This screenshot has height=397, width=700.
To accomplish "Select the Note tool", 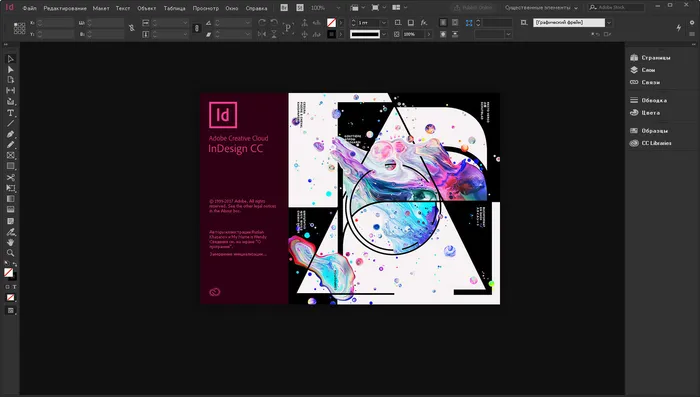I will click(10, 221).
